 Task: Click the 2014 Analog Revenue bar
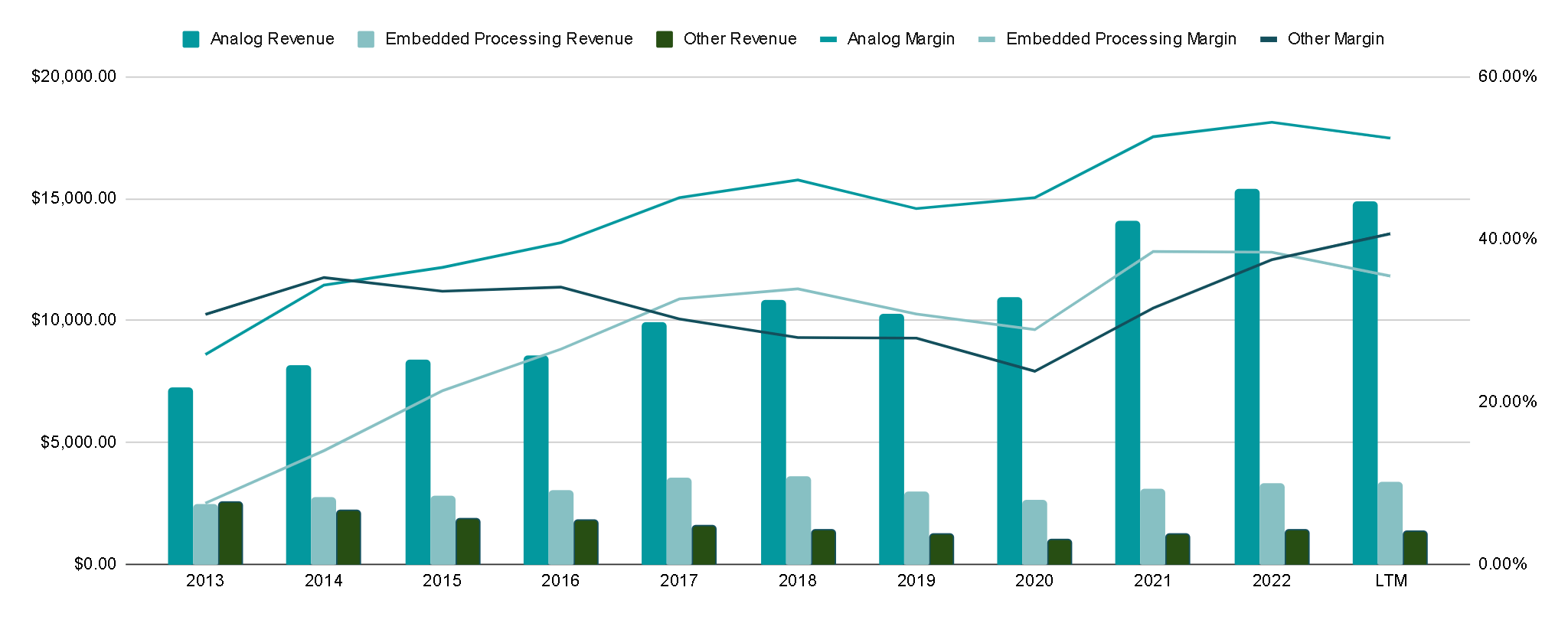(299, 465)
